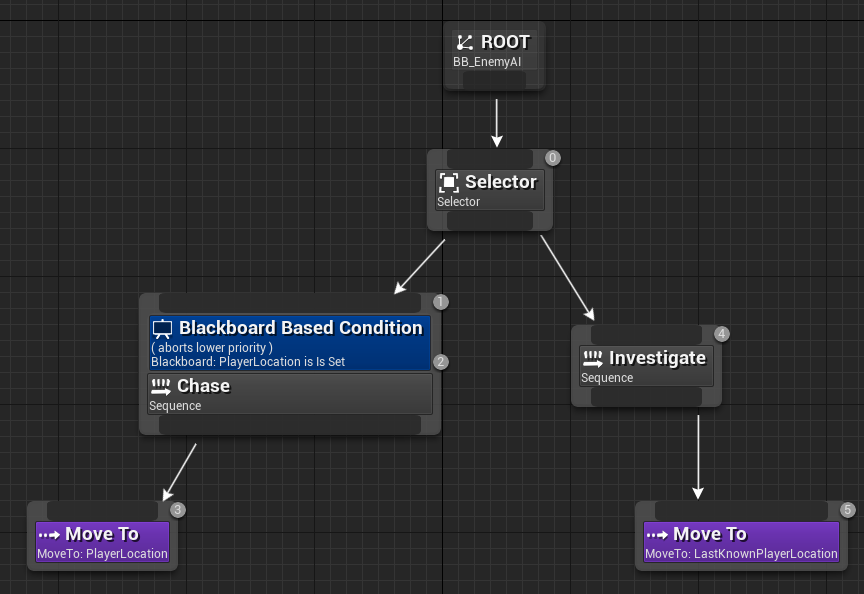Click execution index badge 4 on Investigate

(722, 334)
